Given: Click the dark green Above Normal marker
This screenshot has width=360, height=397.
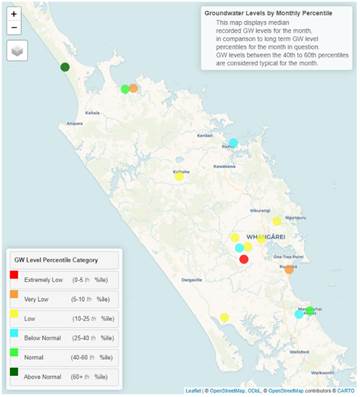Looking at the screenshot, I should point(65,67).
